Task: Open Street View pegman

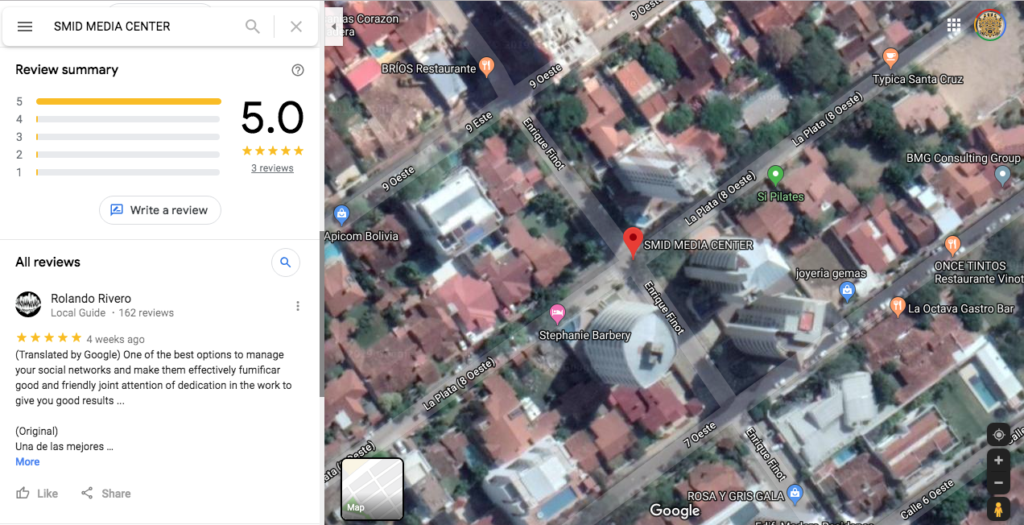Action: (x=998, y=509)
